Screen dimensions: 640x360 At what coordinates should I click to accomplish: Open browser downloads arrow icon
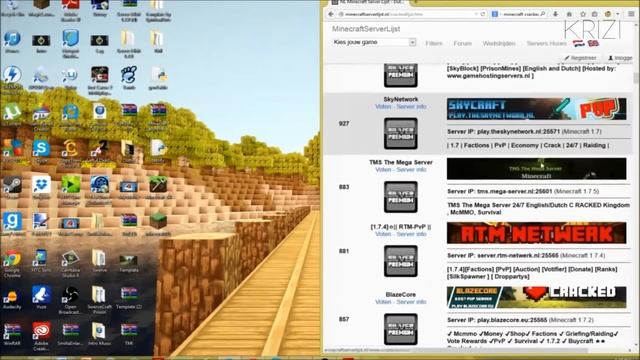point(556,14)
